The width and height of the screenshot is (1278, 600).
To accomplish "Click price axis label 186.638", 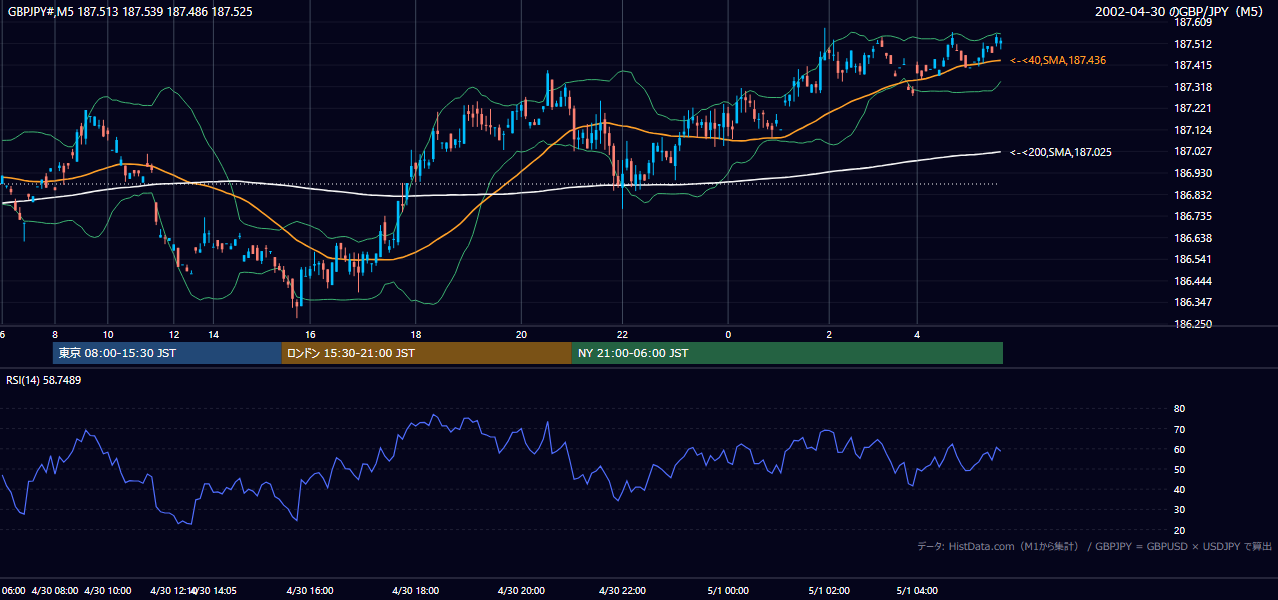I will click(1193, 238).
